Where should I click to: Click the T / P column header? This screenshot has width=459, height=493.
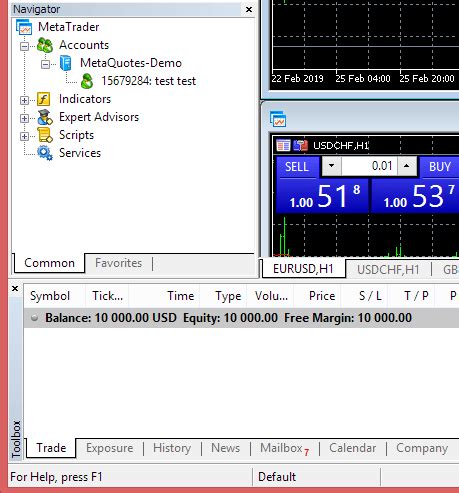pyautogui.click(x=411, y=296)
